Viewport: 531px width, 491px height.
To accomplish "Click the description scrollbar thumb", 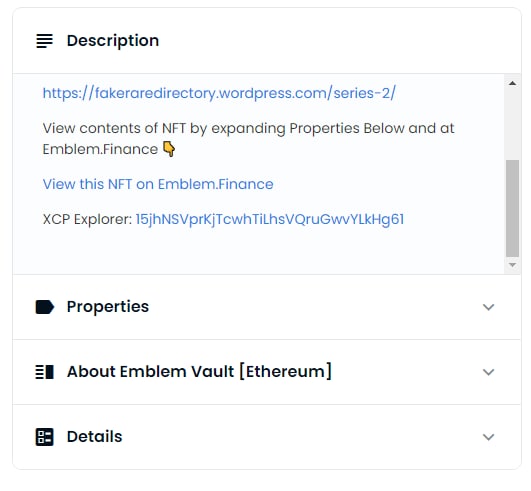I will (512, 208).
